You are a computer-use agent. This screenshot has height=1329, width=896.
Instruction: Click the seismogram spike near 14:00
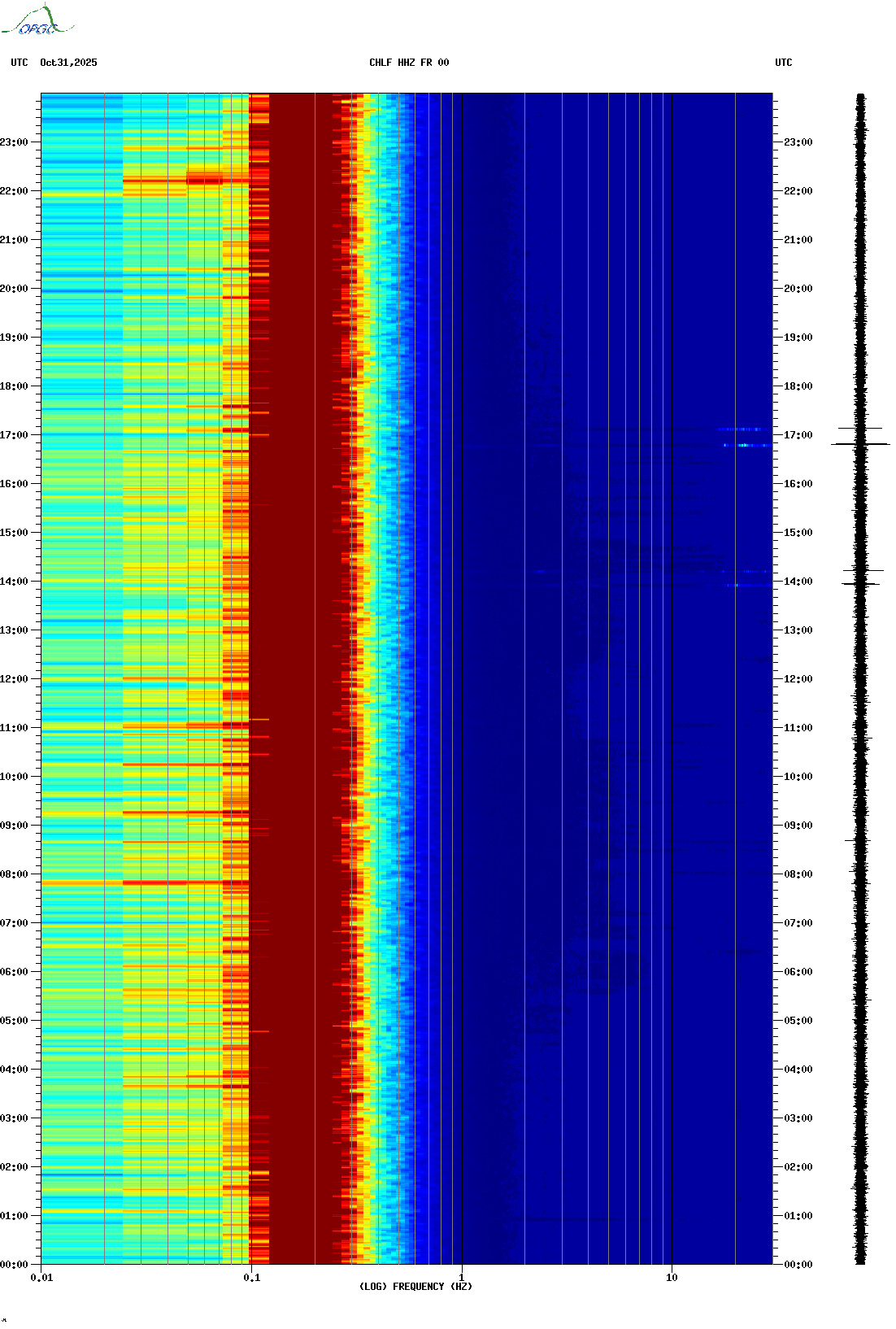(860, 584)
